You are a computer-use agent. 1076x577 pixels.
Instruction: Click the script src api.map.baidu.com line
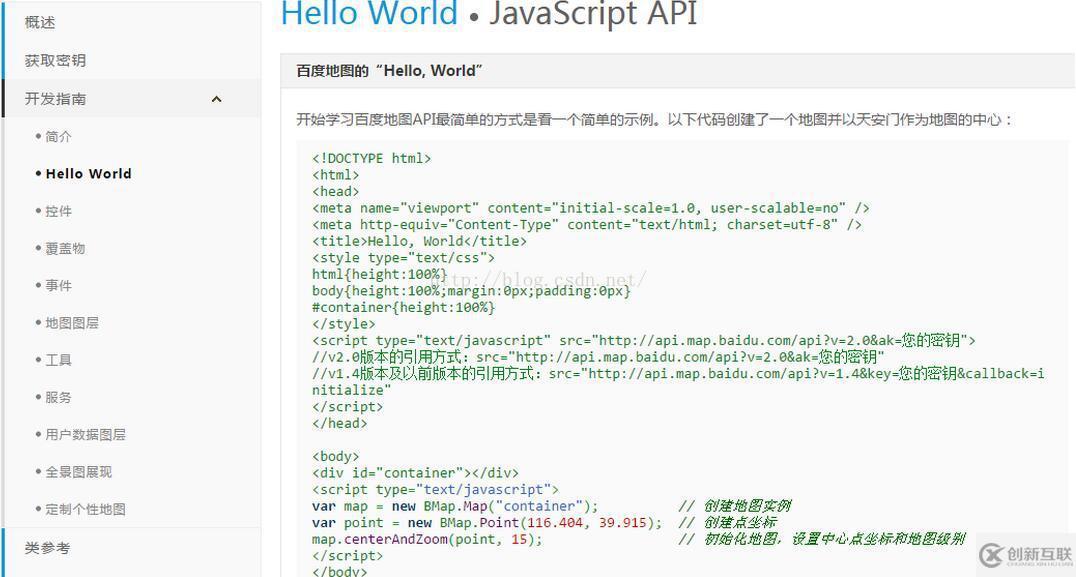coord(644,340)
